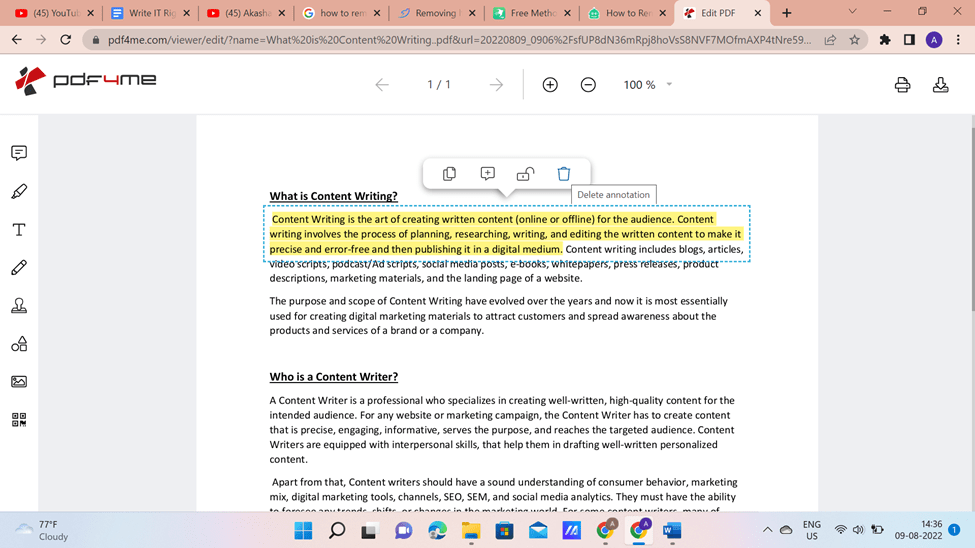Image resolution: width=975 pixels, height=548 pixels.
Task: Close the Edit PDF tab
Action: [757, 12]
